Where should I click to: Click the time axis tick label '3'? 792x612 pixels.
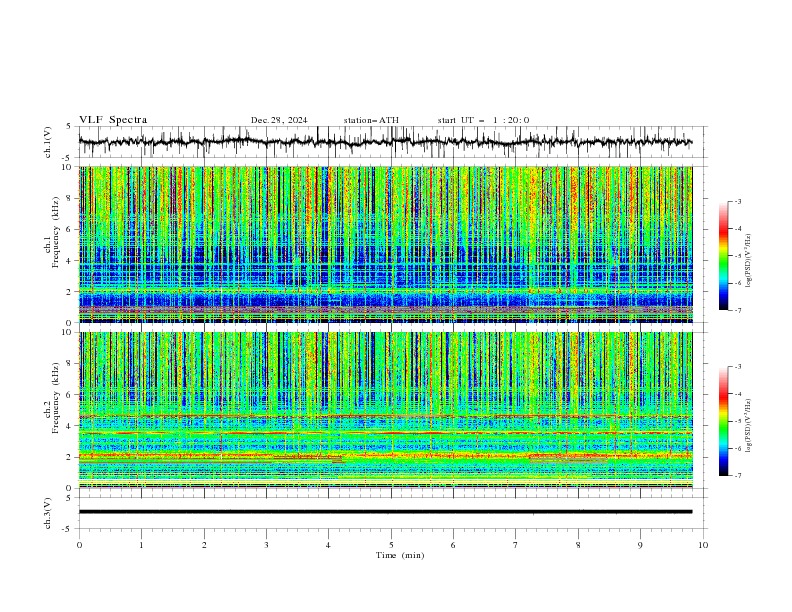click(266, 545)
